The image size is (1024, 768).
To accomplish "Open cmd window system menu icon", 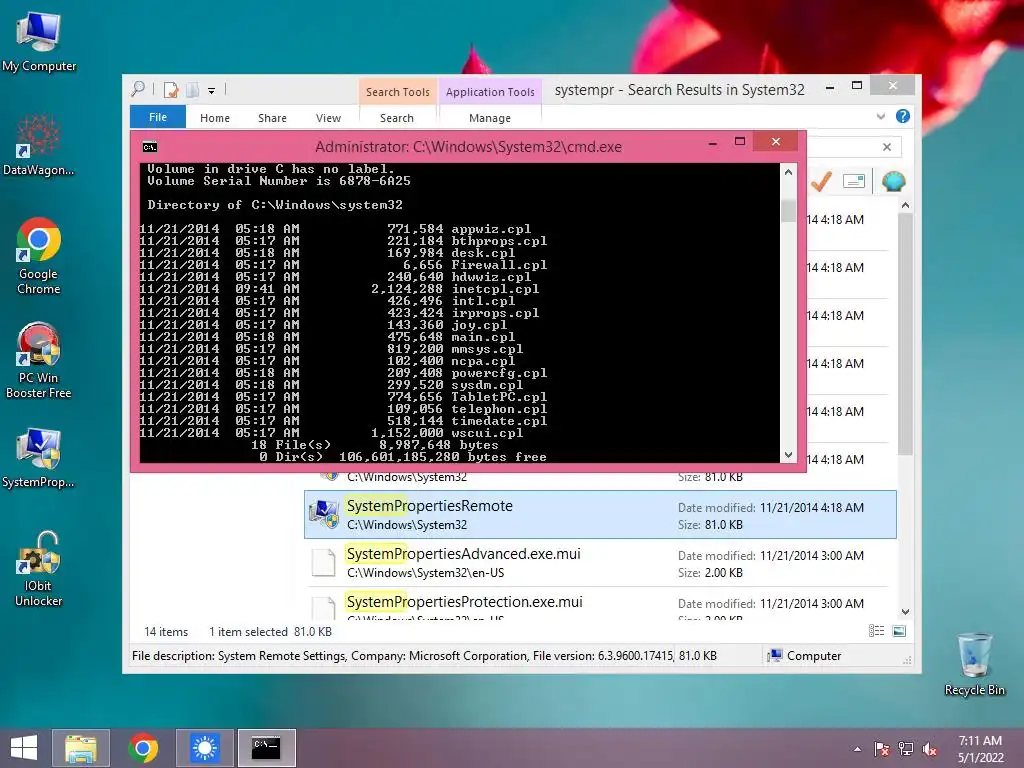I will (150, 147).
